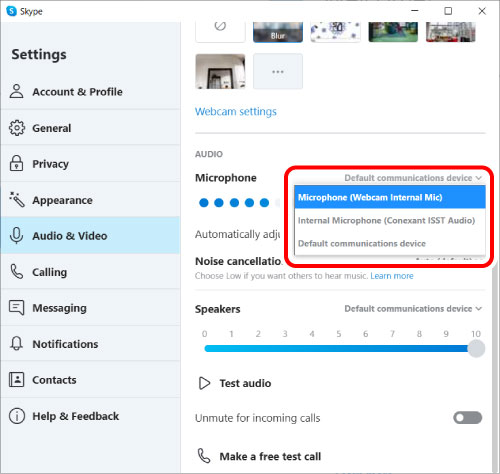Click the phone icon beside free test call
The image size is (500, 474).
[x=204, y=456]
